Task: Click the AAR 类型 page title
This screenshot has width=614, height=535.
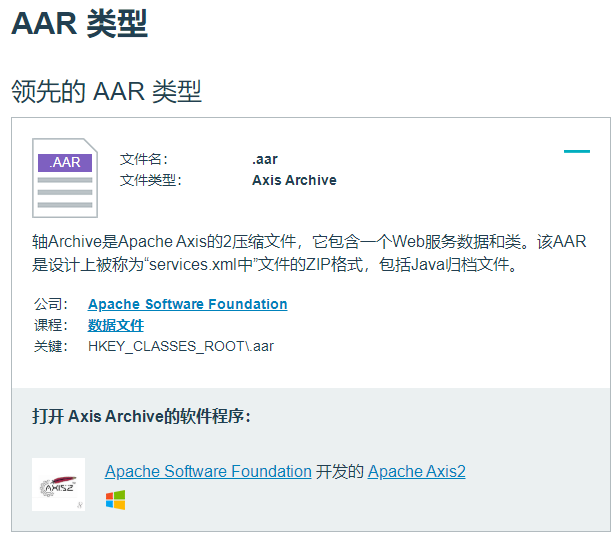Action: 79,24
